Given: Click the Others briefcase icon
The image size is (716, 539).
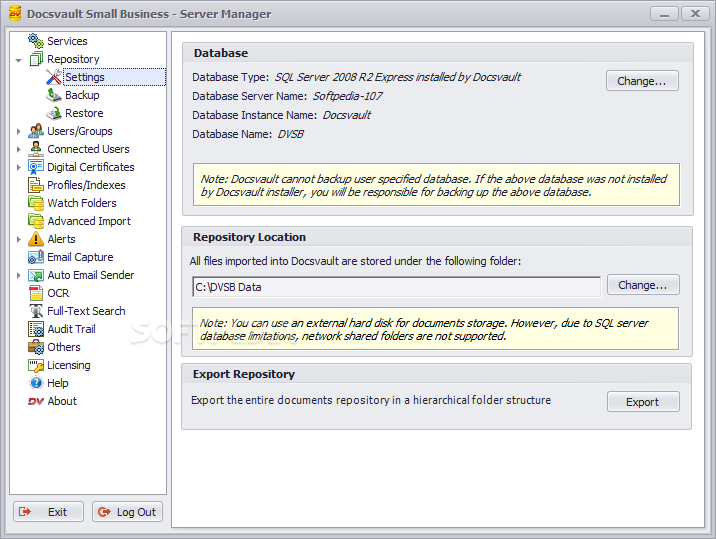Looking at the screenshot, I should [x=36, y=347].
